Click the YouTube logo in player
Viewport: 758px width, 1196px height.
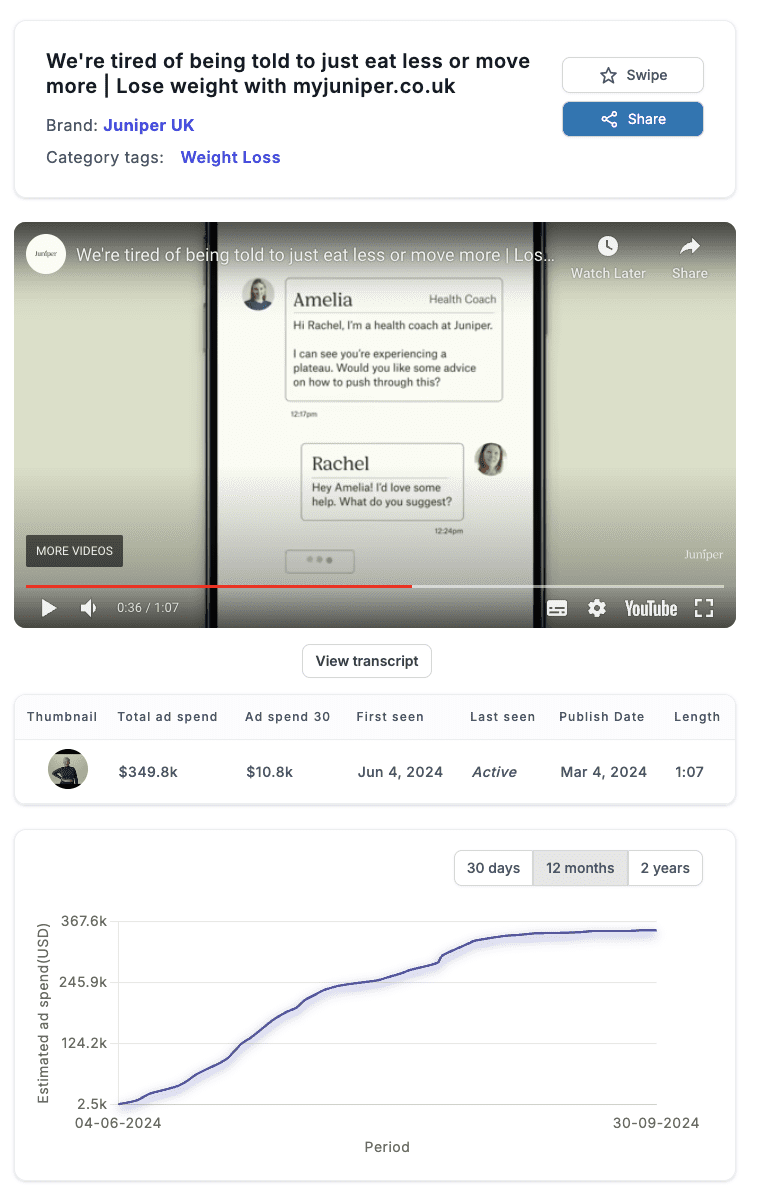click(x=650, y=608)
